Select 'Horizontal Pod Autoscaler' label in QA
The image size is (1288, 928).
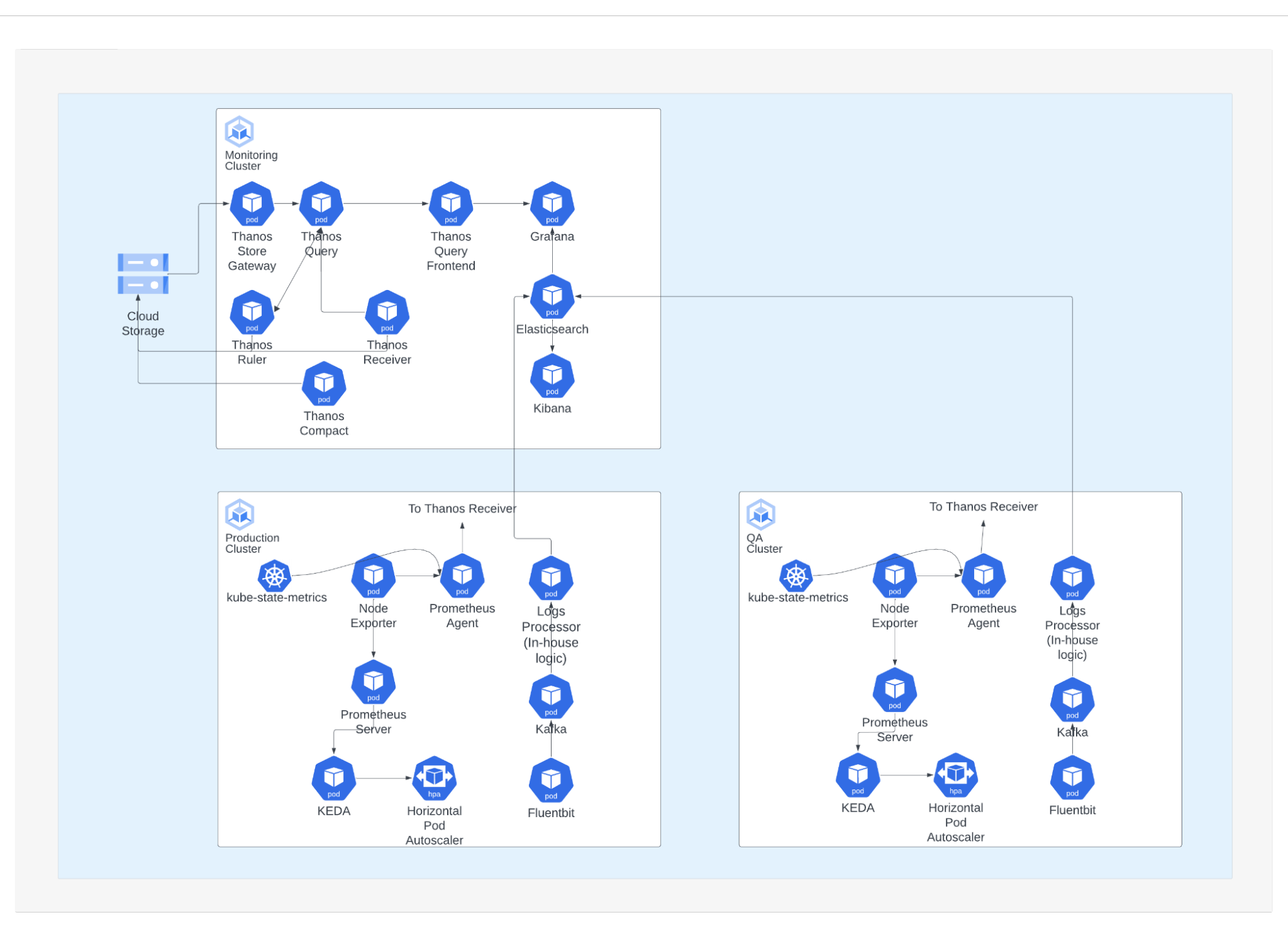click(x=956, y=822)
